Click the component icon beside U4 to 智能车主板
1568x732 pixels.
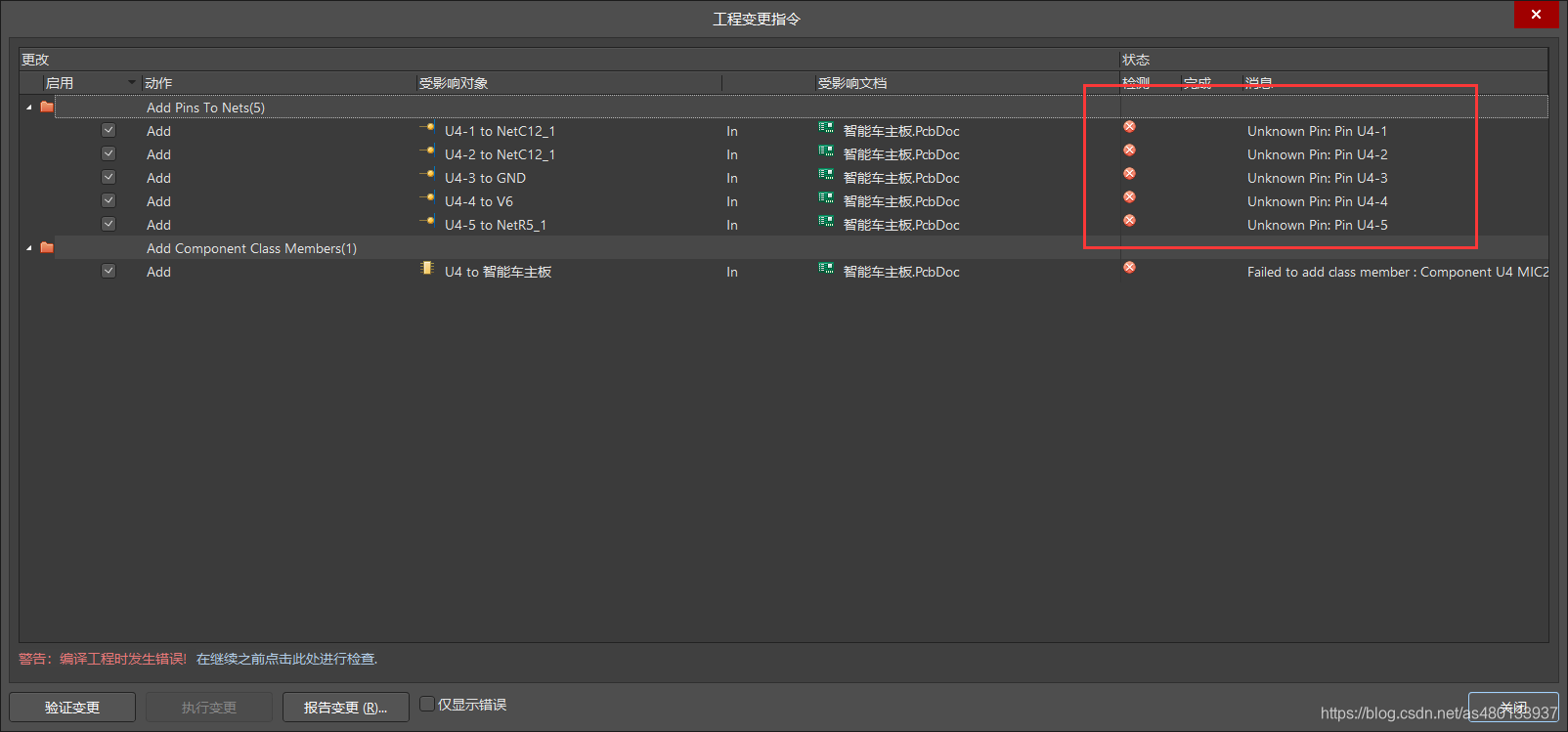(x=427, y=269)
